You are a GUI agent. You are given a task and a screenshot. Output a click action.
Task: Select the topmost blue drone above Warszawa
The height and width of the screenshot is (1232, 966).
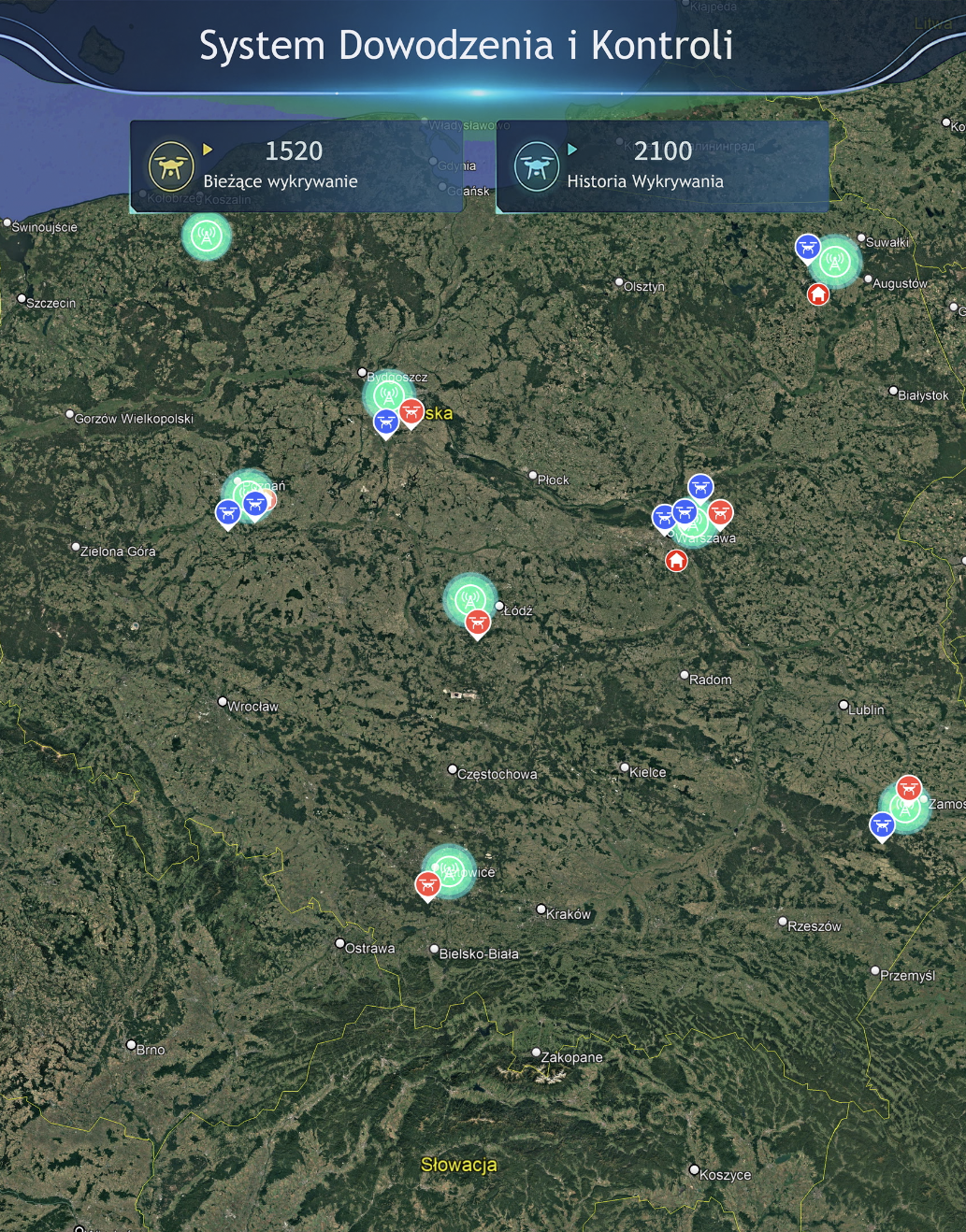(700, 486)
